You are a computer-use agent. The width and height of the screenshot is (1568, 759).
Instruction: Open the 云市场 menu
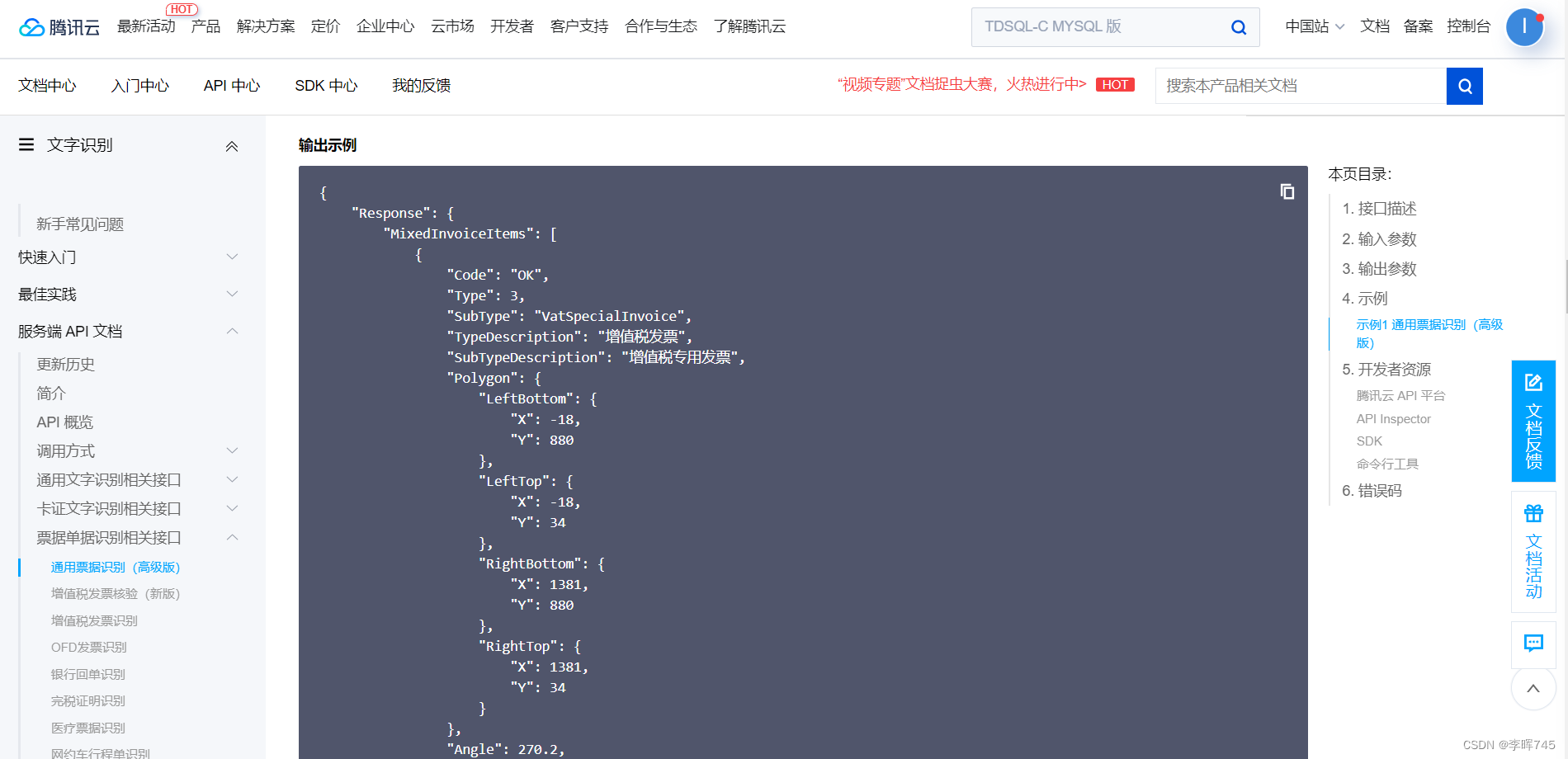(x=452, y=26)
